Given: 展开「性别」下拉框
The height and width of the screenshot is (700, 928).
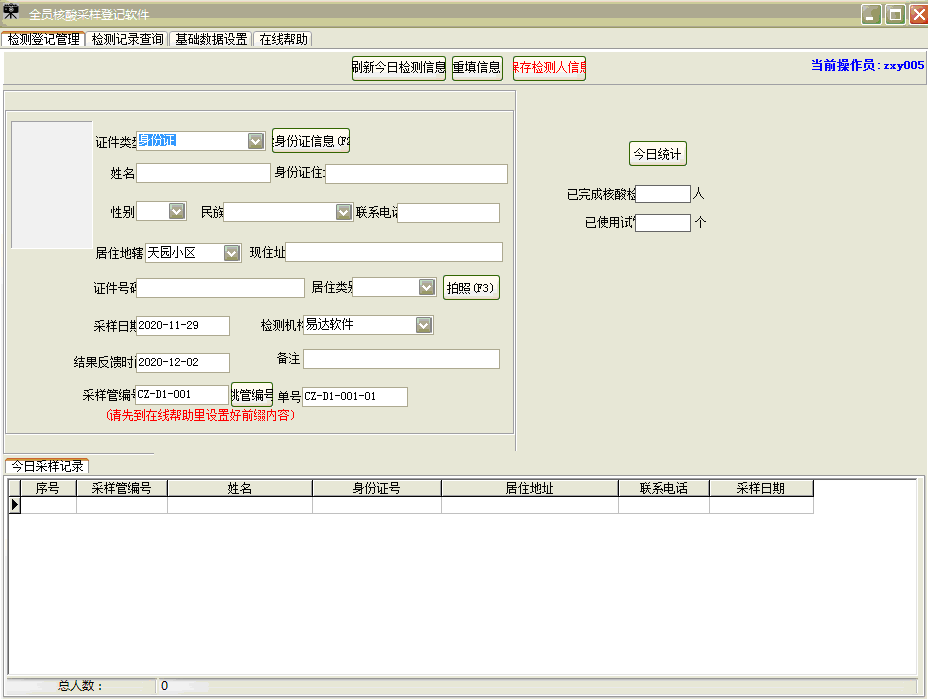Looking at the screenshot, I should click(x=178, y=211).
